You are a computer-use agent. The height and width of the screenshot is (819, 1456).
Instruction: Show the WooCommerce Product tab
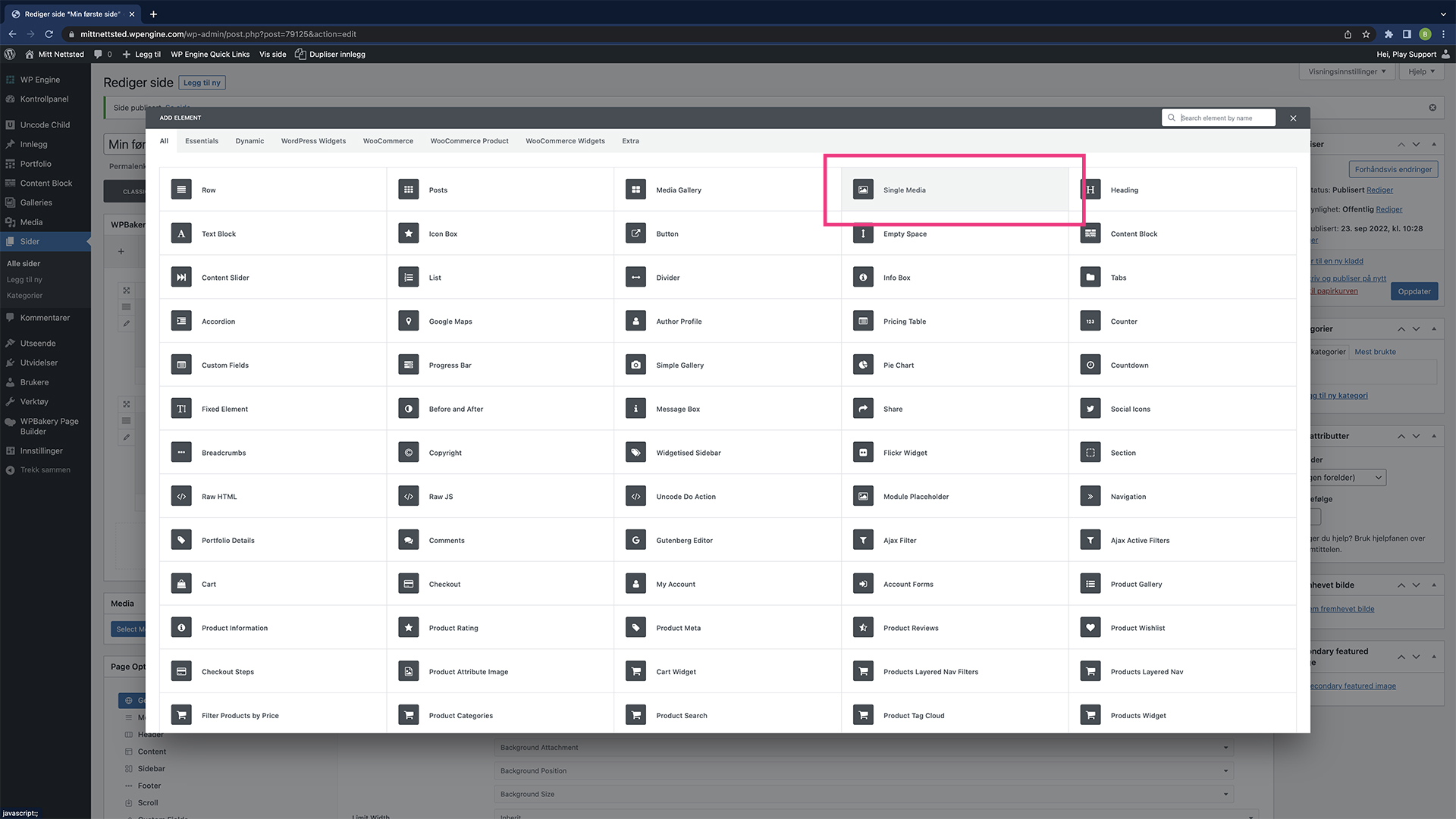click(x=469, y=141)
